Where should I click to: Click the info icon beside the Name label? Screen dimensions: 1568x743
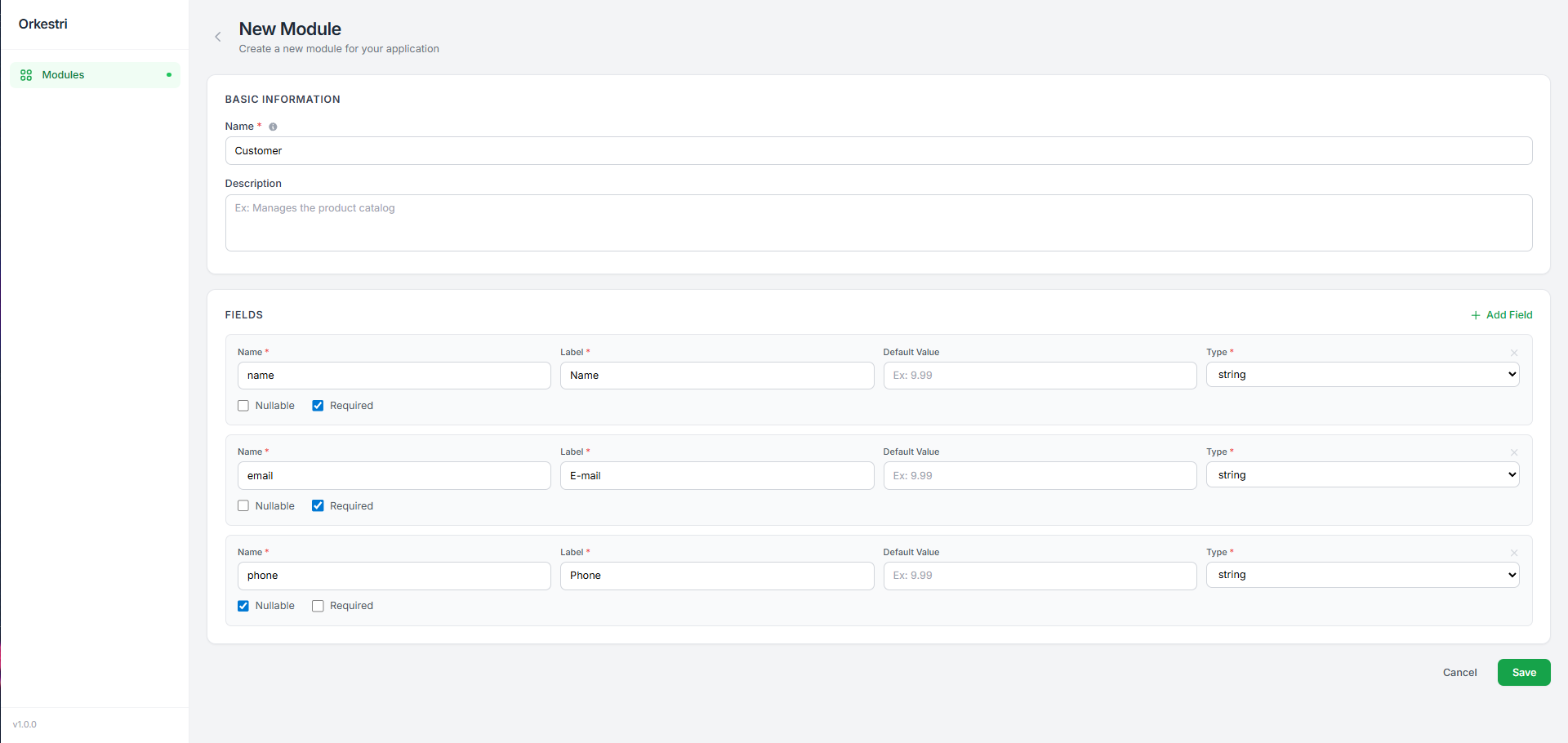coord(273,127)
